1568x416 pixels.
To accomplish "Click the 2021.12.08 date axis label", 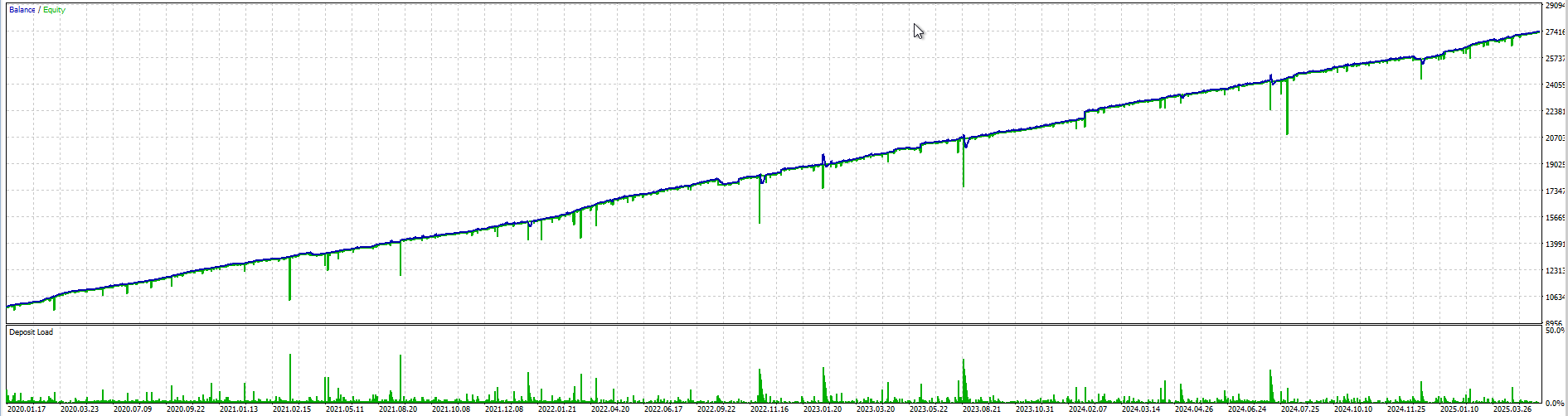I will (x=504, y=409).
